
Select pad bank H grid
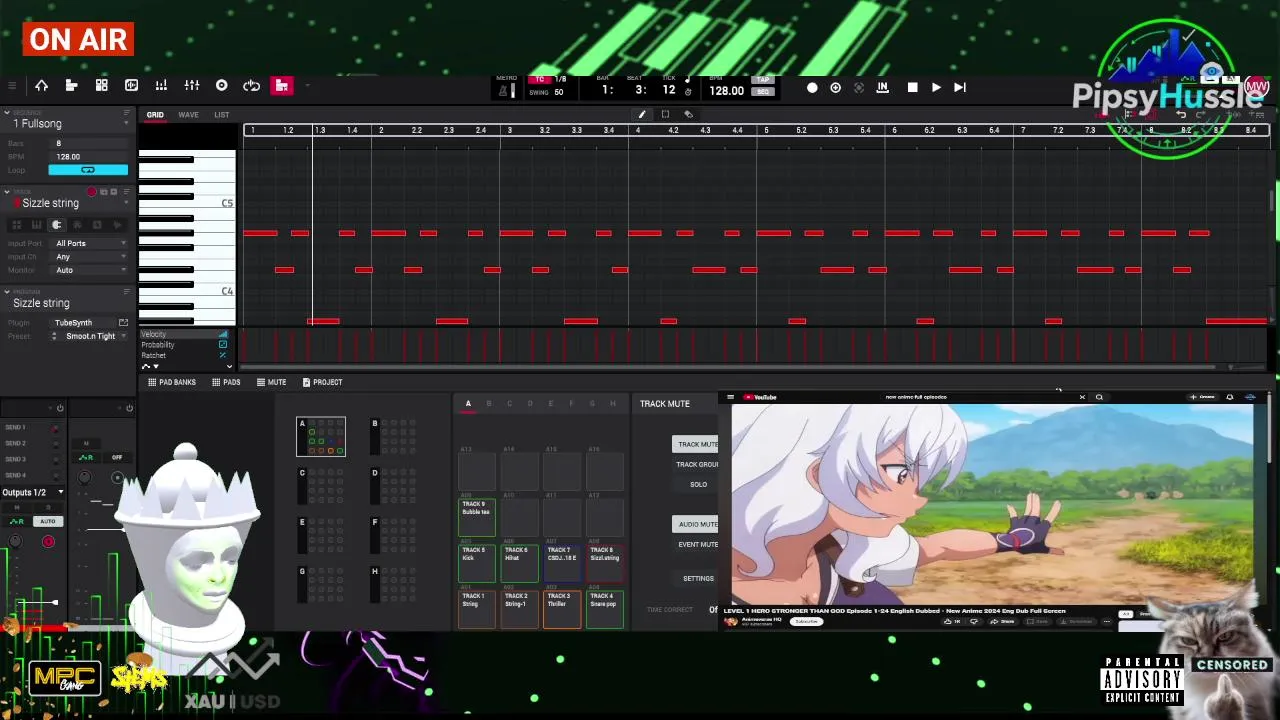tap(394, 587)
